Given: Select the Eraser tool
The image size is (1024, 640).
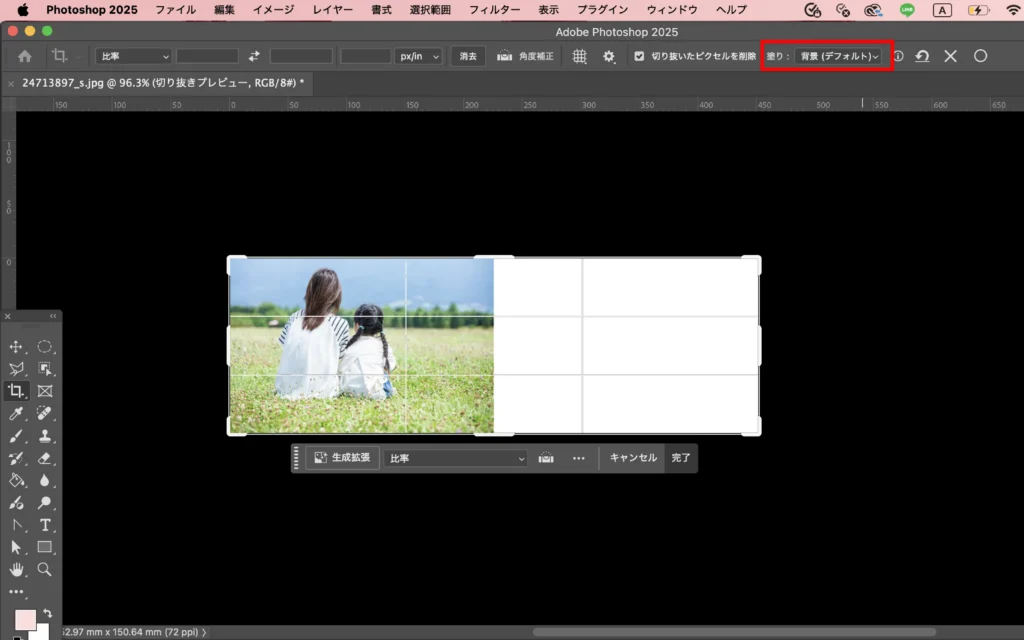Looking at the screenshot, I should pyautogui.click(x=45, y=459).
